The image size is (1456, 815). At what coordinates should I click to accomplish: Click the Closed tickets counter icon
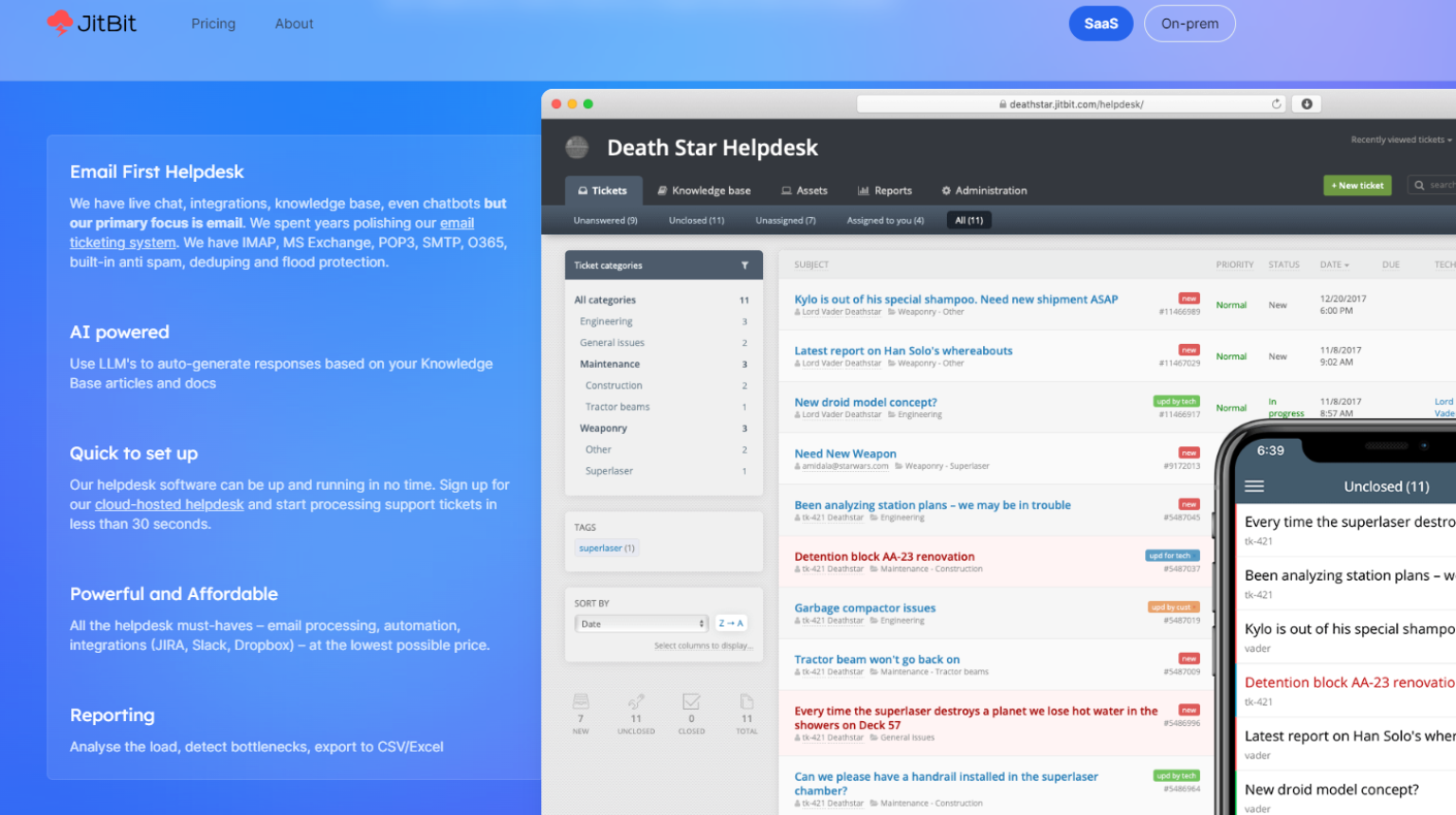[x=691, y=702]
